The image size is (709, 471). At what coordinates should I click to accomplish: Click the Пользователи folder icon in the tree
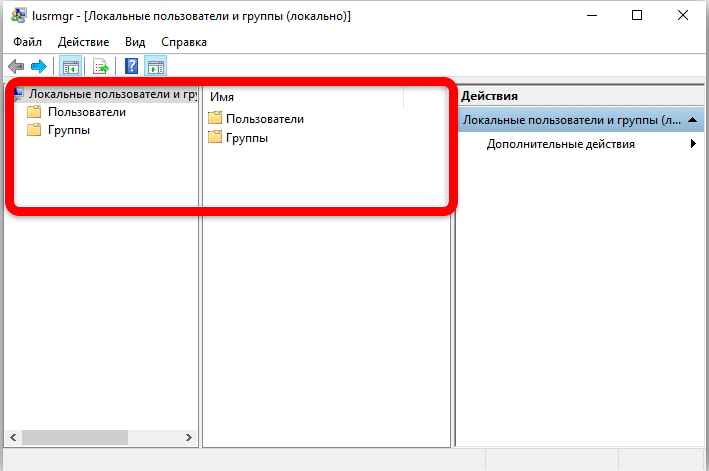pos(34,112)
